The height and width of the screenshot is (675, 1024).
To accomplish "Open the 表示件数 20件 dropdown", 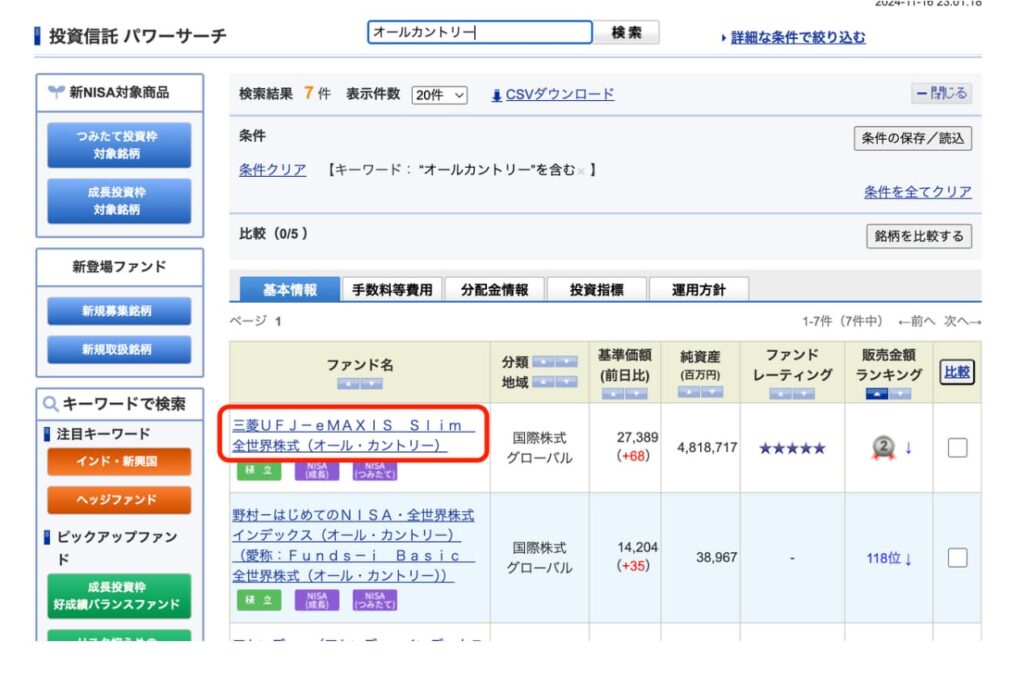I will 440,95.
